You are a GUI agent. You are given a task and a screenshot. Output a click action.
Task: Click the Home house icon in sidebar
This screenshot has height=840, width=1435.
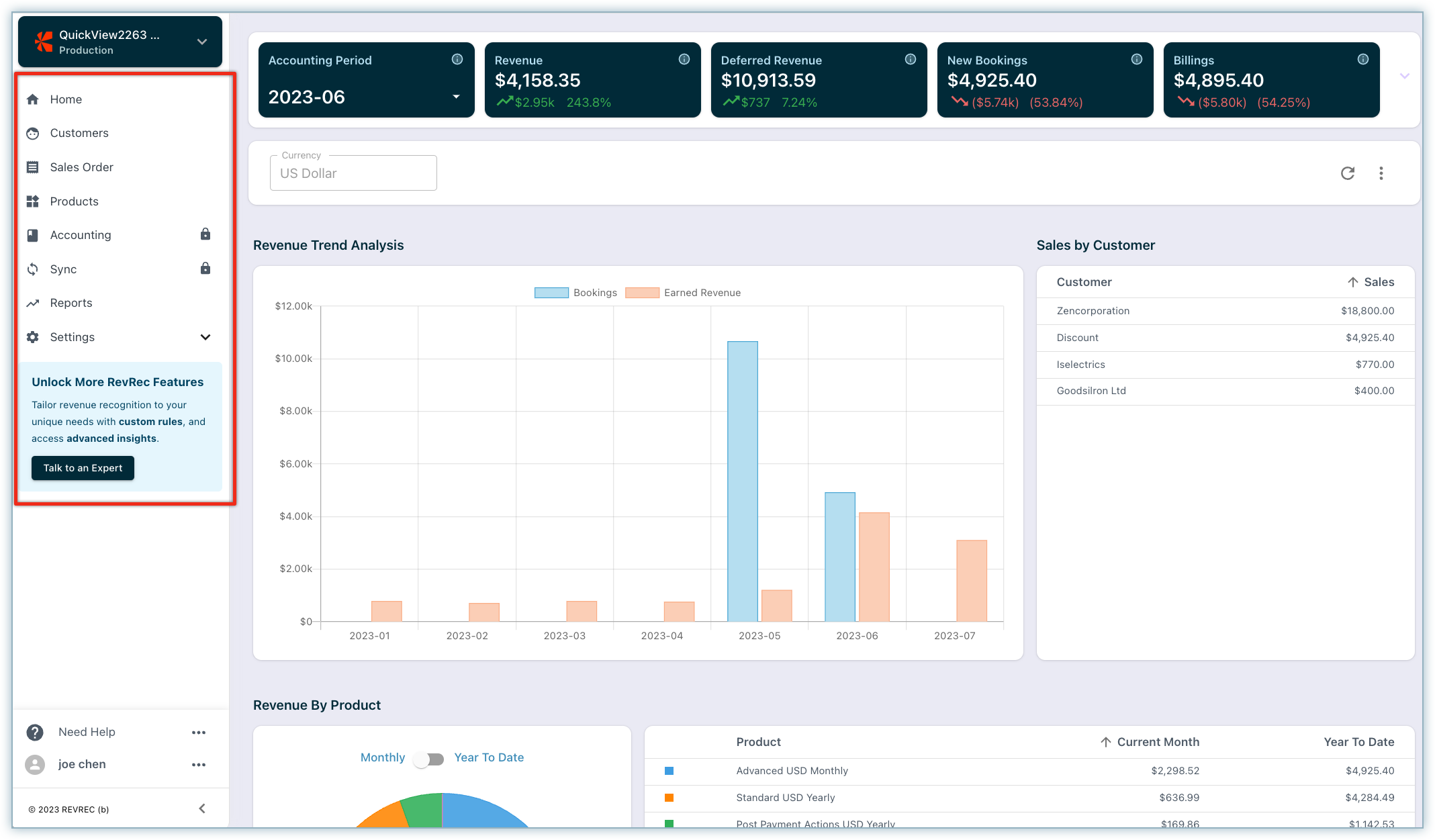32,99
